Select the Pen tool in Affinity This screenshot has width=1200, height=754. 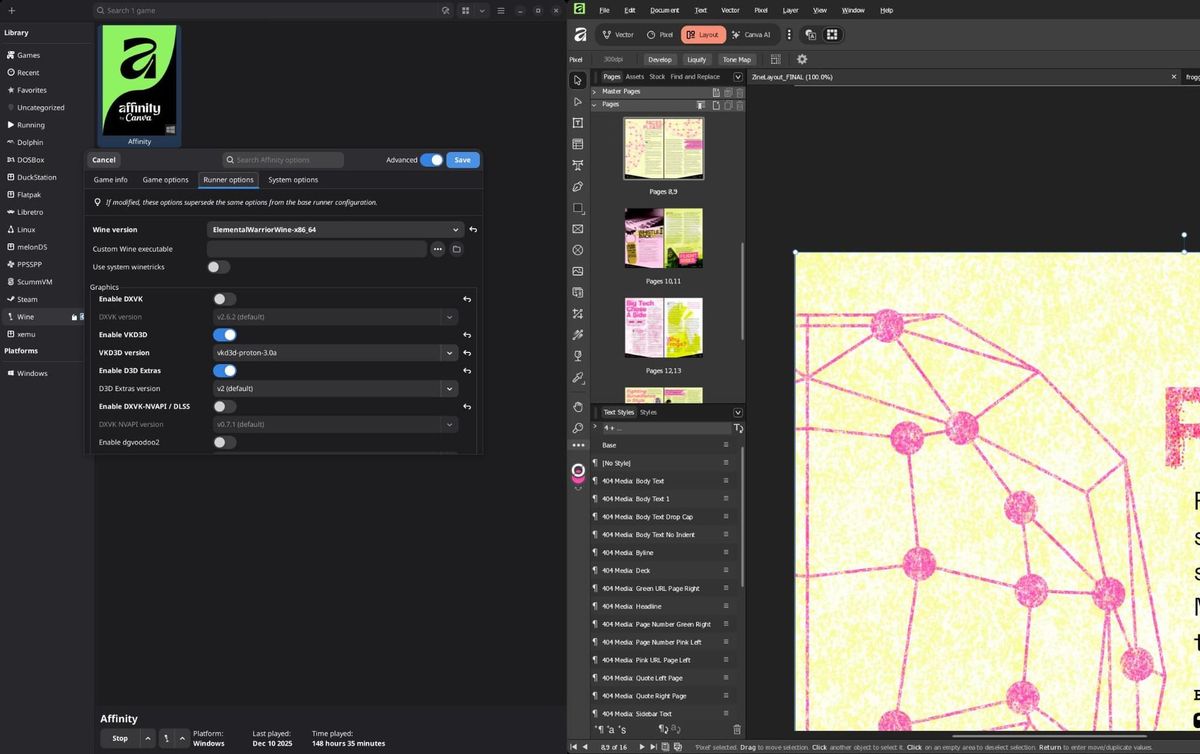click(x=578, y=186)
